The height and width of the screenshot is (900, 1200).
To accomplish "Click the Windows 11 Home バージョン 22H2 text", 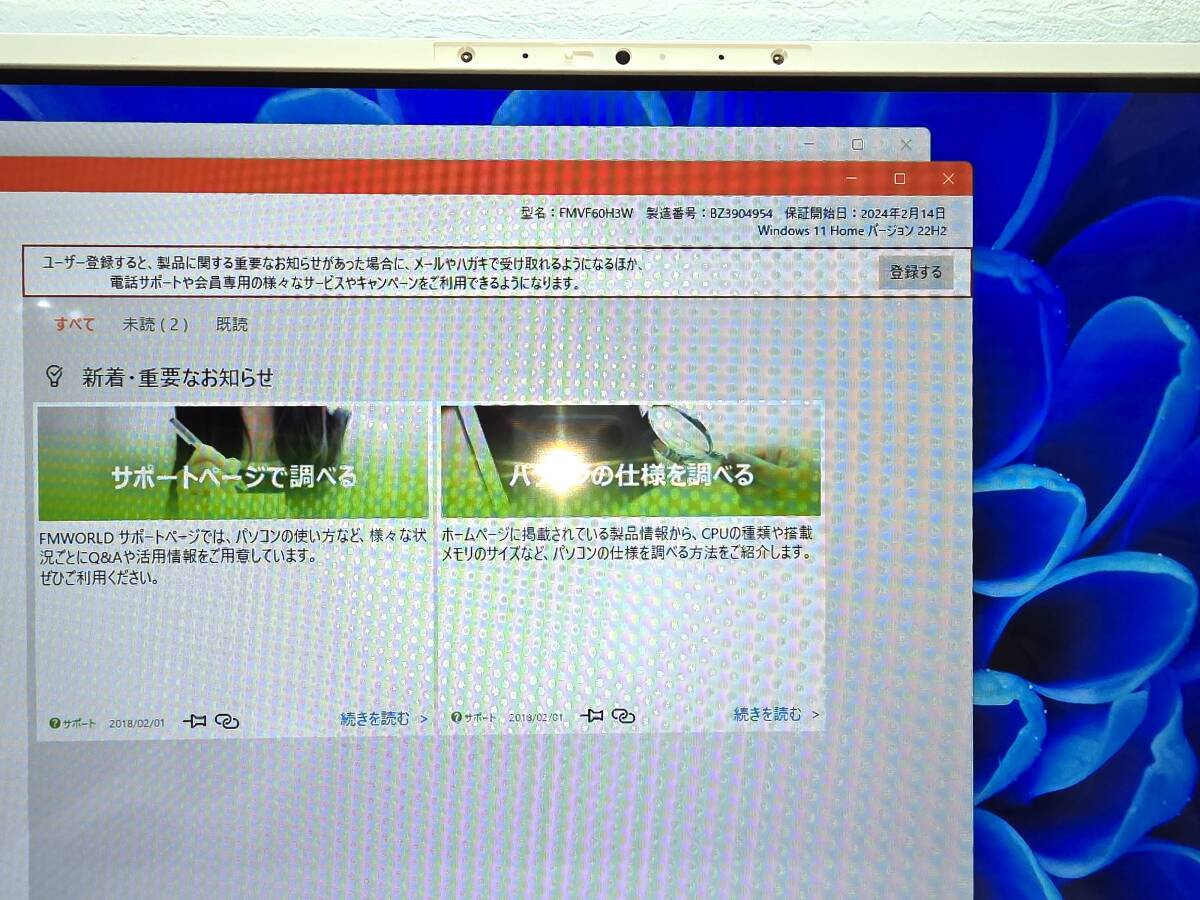I will [851, 230].
